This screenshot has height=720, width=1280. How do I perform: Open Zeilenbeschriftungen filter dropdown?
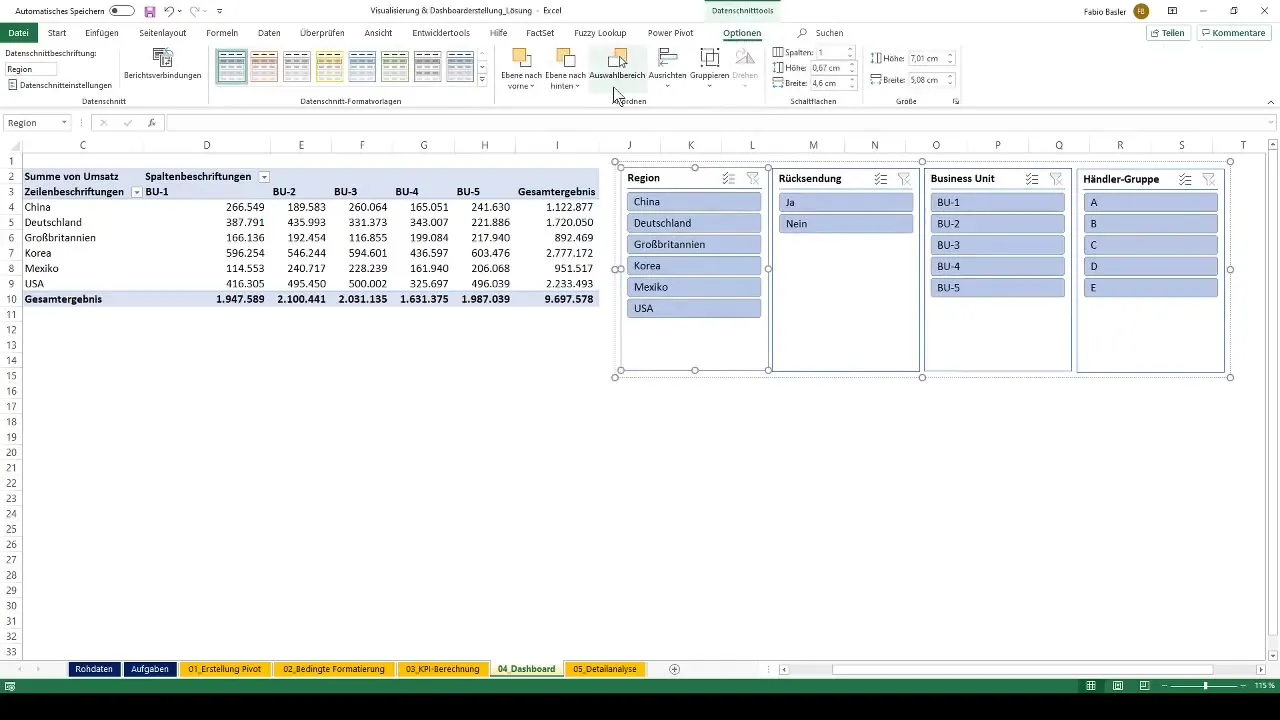(x=136, y=192)
